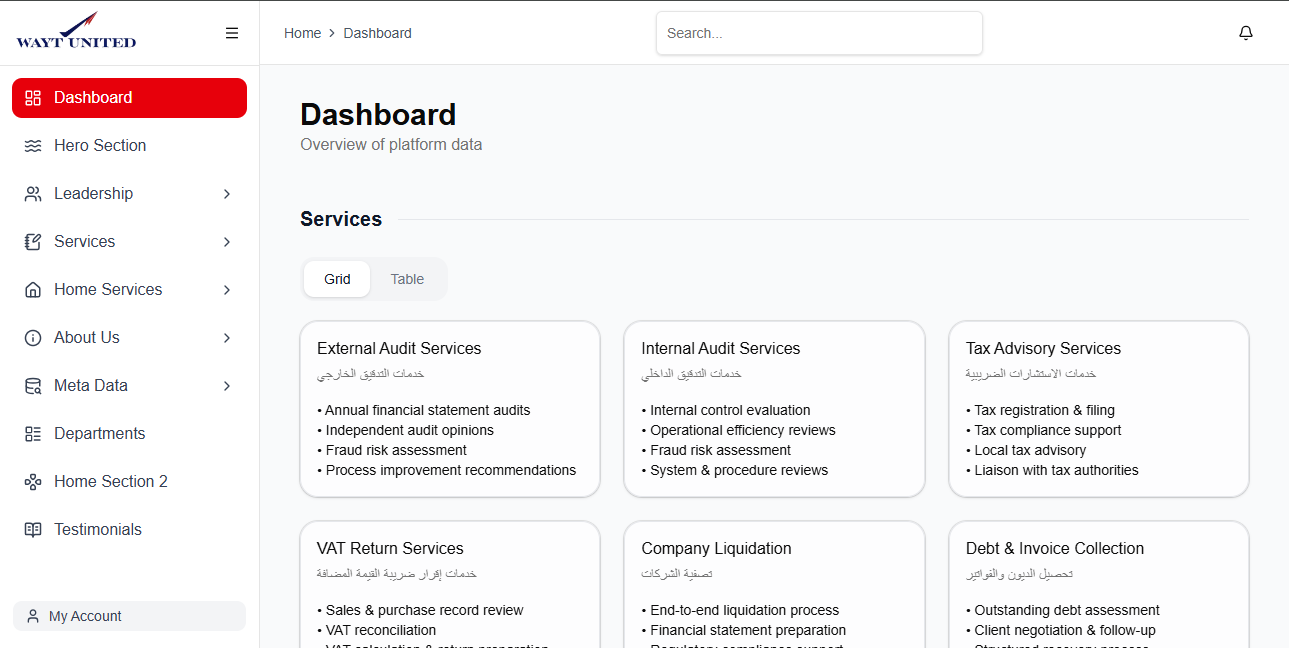The image size is (1289, 648).
Task: Click 'Liaison with tax authorities' text
Action: click(x=1056, y=470)
